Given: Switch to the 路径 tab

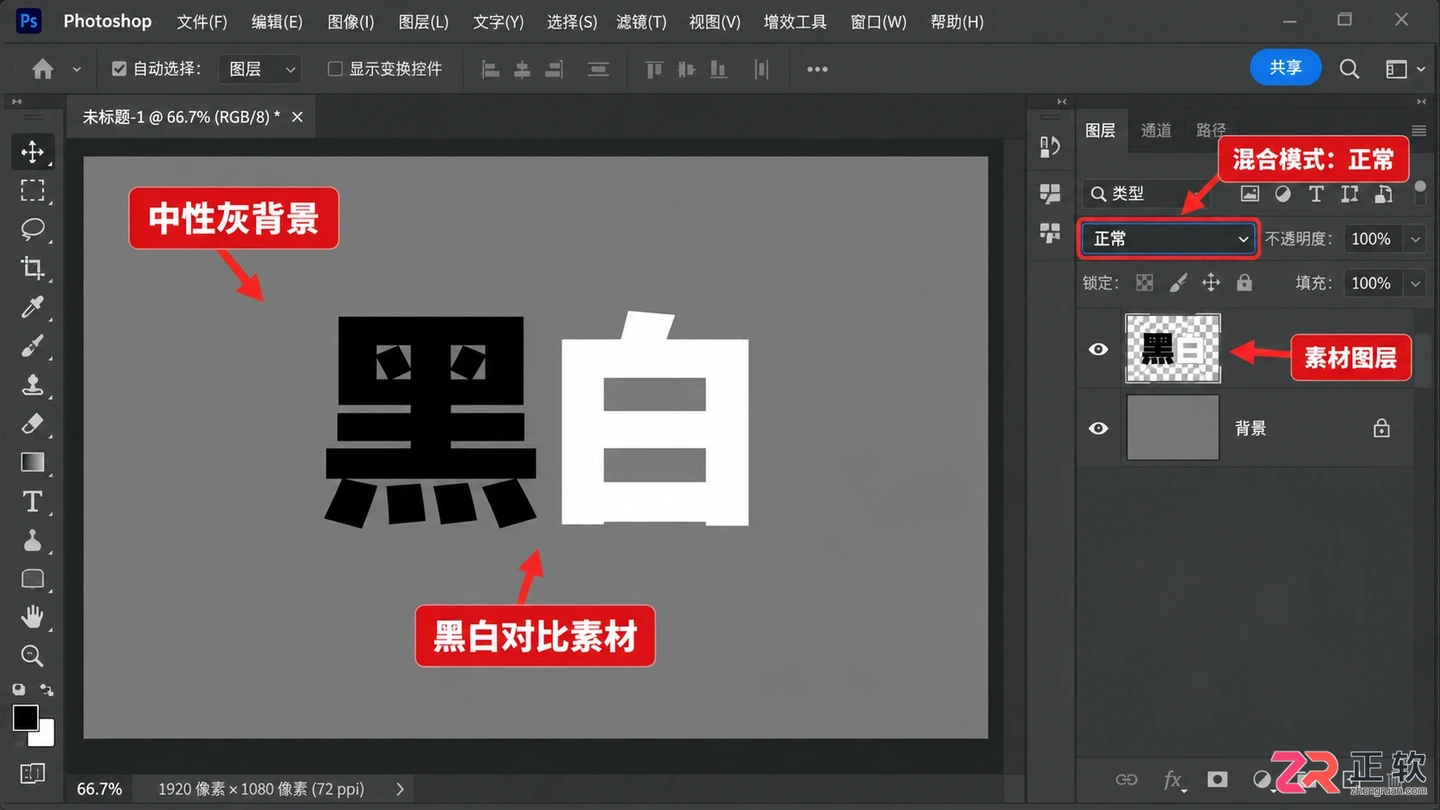Looking at the screenshot, I should 1211,130.
